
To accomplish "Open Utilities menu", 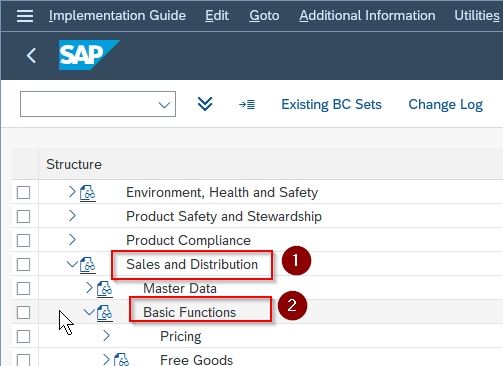I will tap(477, 16).
